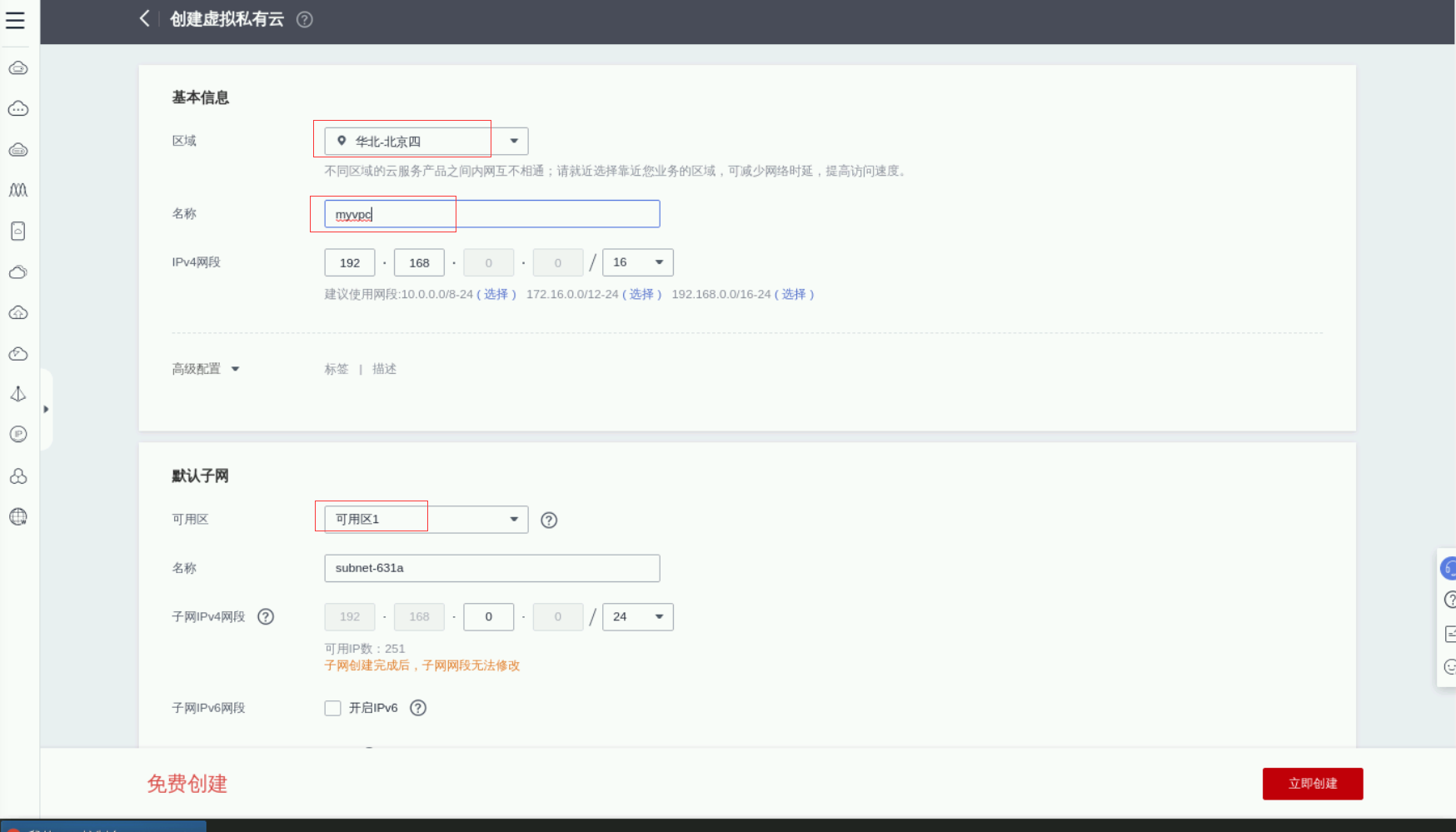This screenshot has width=1456, height=832.
Task: Show help for 子网IPv4网段
Action: pos(266,616)
